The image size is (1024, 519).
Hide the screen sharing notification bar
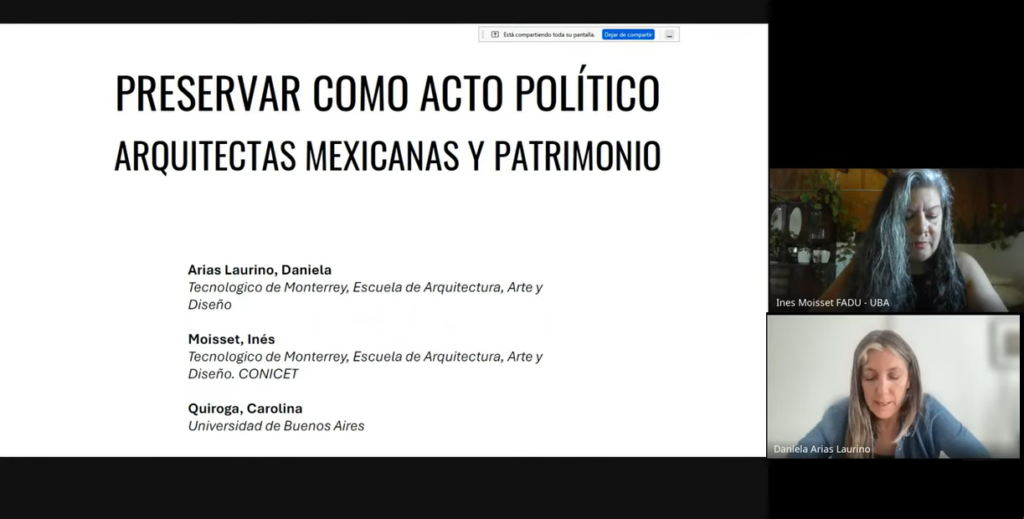click(x=670, y=34)
